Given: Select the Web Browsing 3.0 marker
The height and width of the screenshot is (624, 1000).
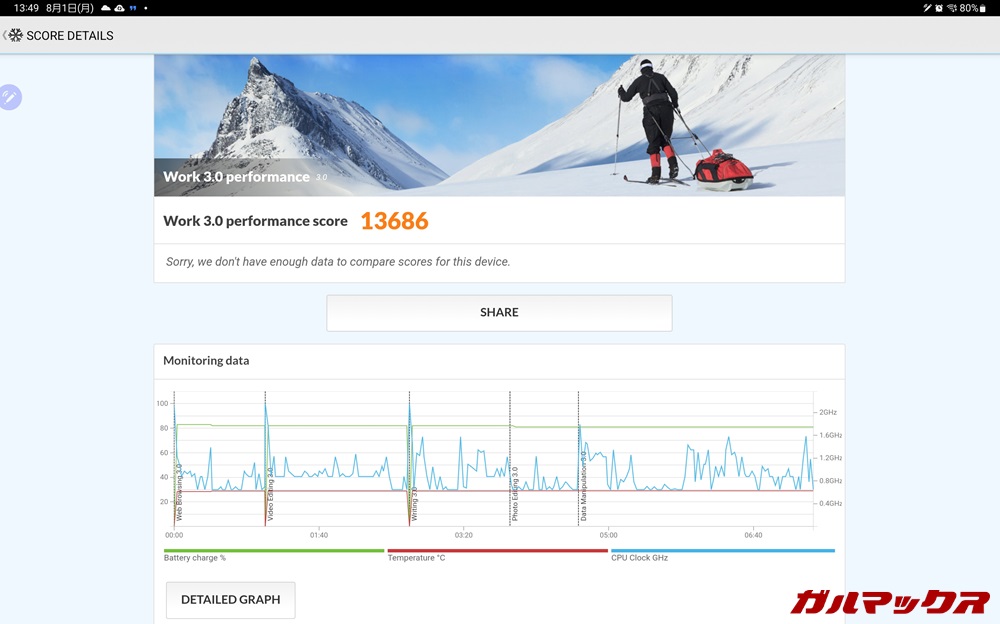Looking at the screenshot, I should coord(179,492).
